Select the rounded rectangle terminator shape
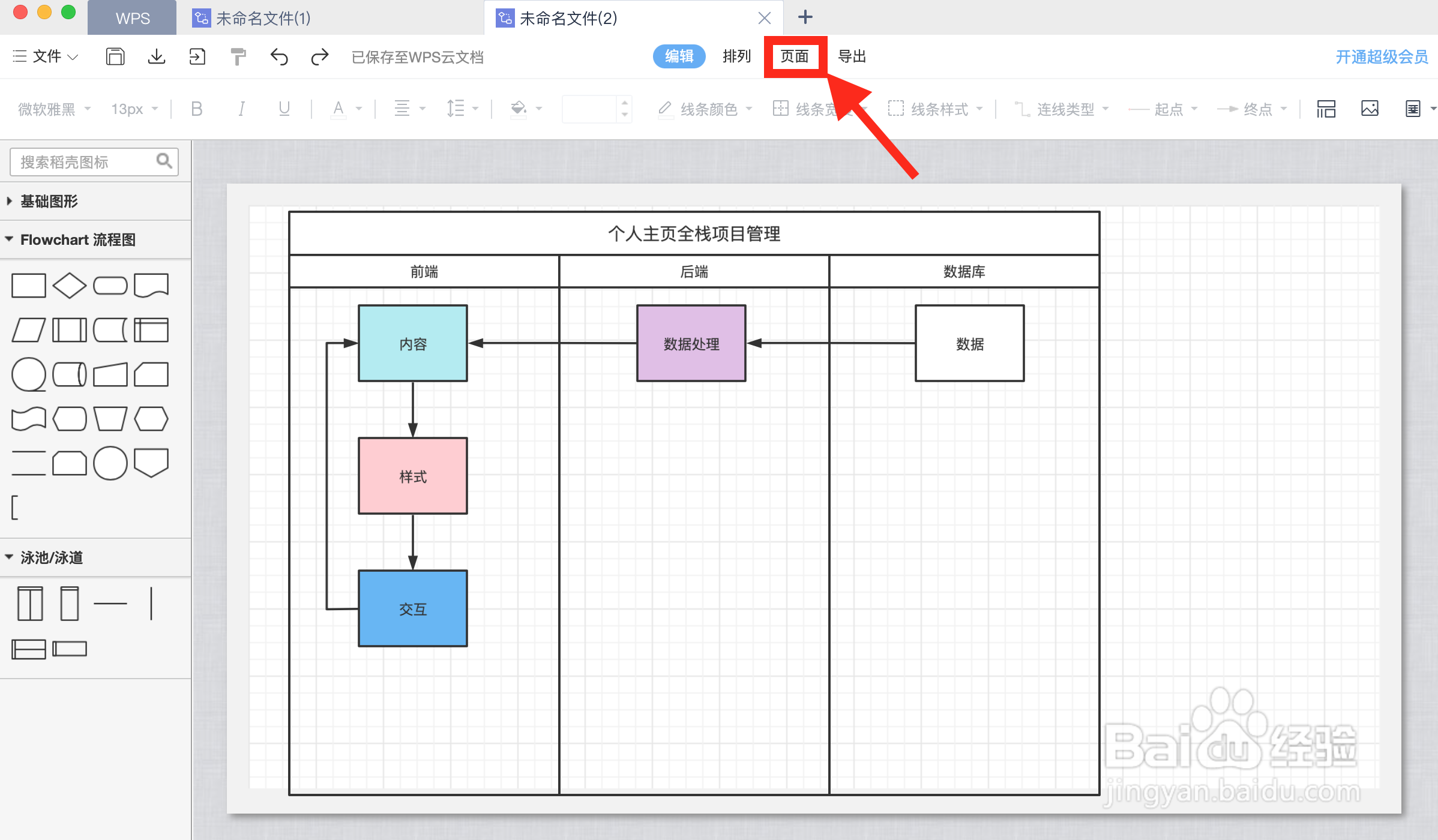 point(110,286)
